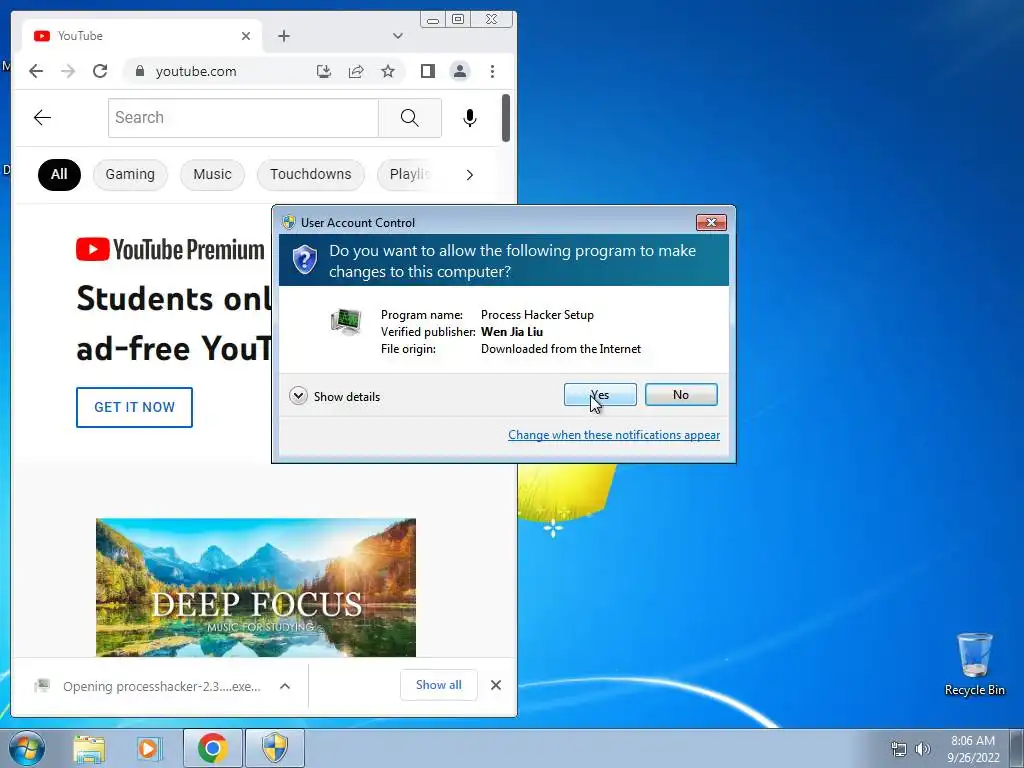Toggle the Chrome side panel icon
This screenshot has width=1024, height=768.
pyautogui.click(x=428, y=71)
